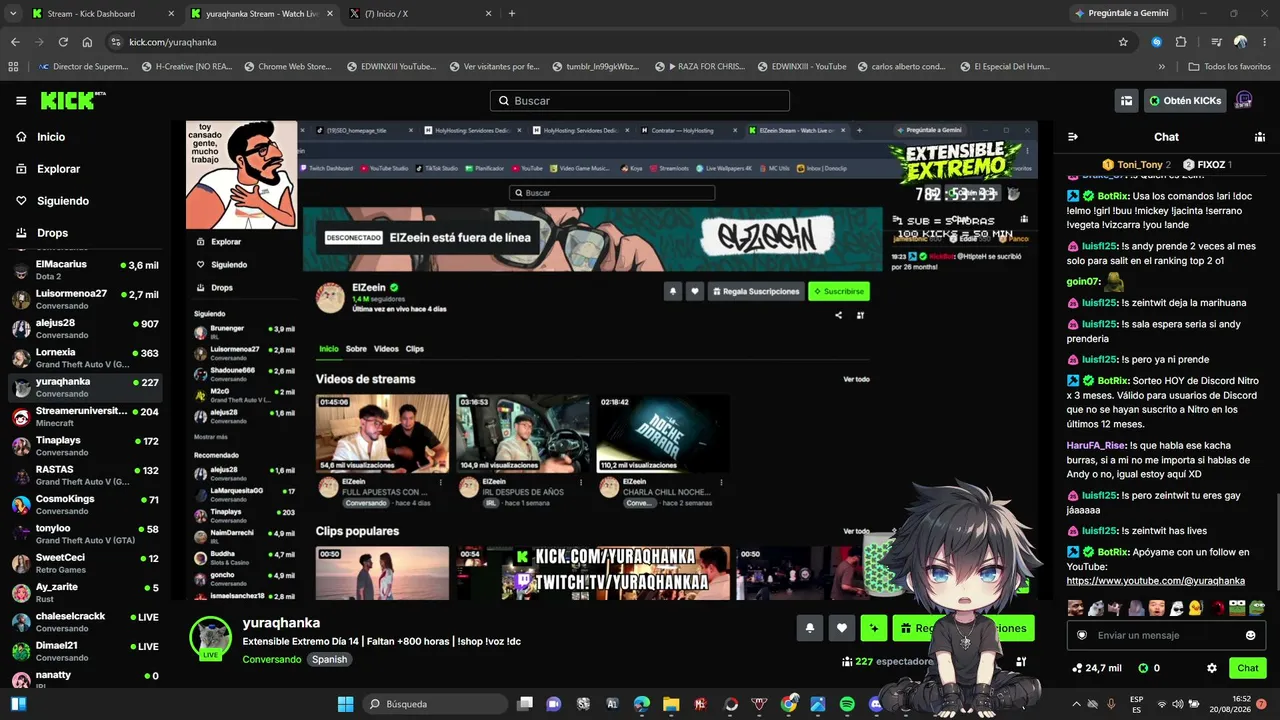Click the browser home icon
This screenshot has height=720, width=1280.
pos(87,42)
